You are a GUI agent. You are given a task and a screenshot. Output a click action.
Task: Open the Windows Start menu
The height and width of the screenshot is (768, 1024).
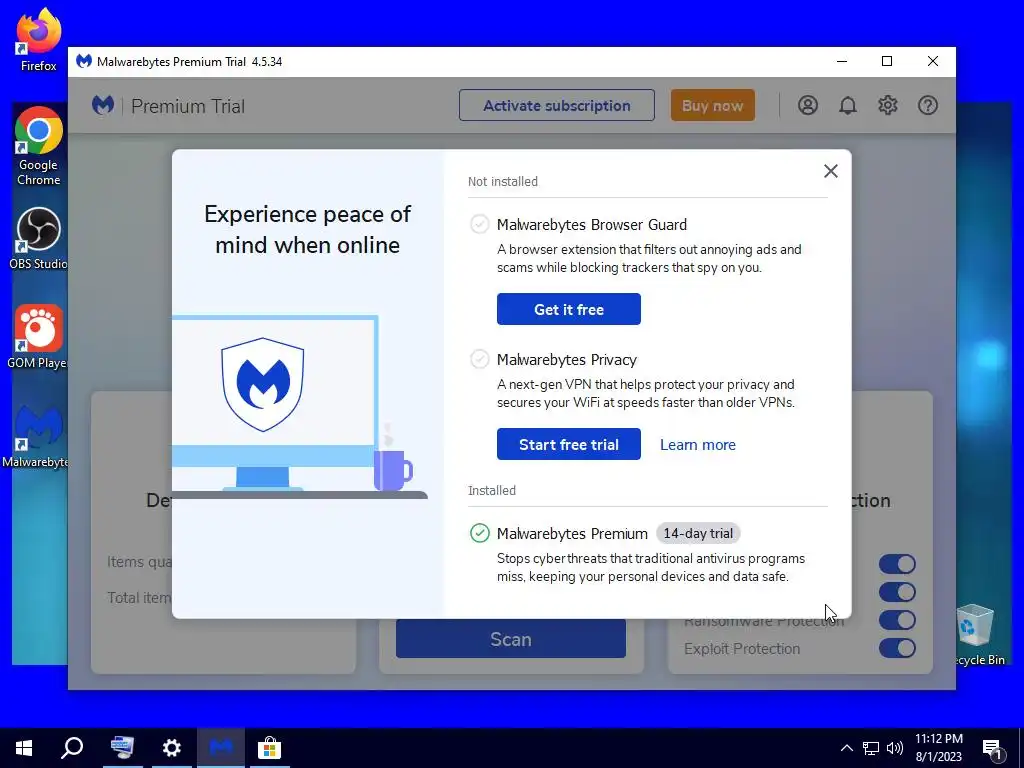click(24, 748)
